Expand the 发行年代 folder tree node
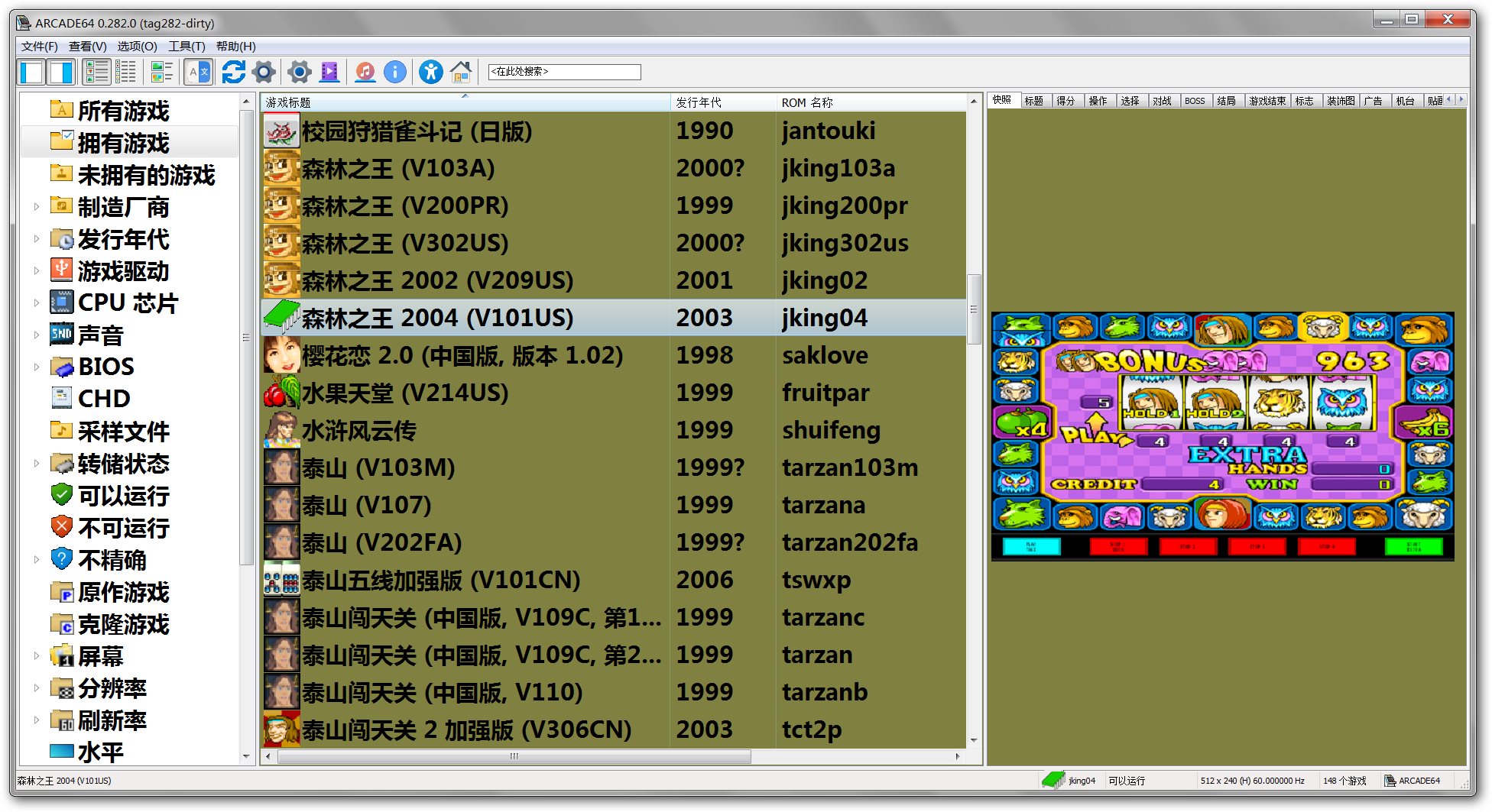1492x812 pixels. click(36, 238)
